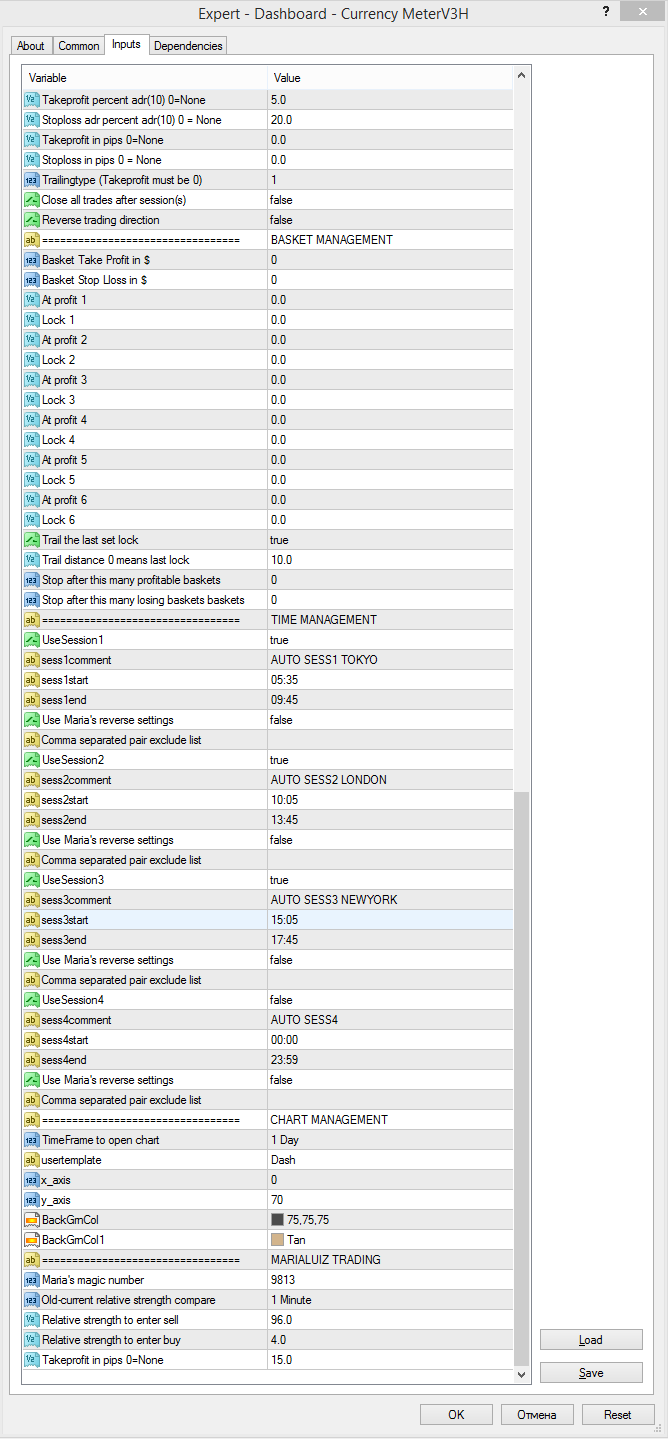This screenshot has height=1440, width=668.
Task: Toggle the UseSession1 true value
Action: 389,640
